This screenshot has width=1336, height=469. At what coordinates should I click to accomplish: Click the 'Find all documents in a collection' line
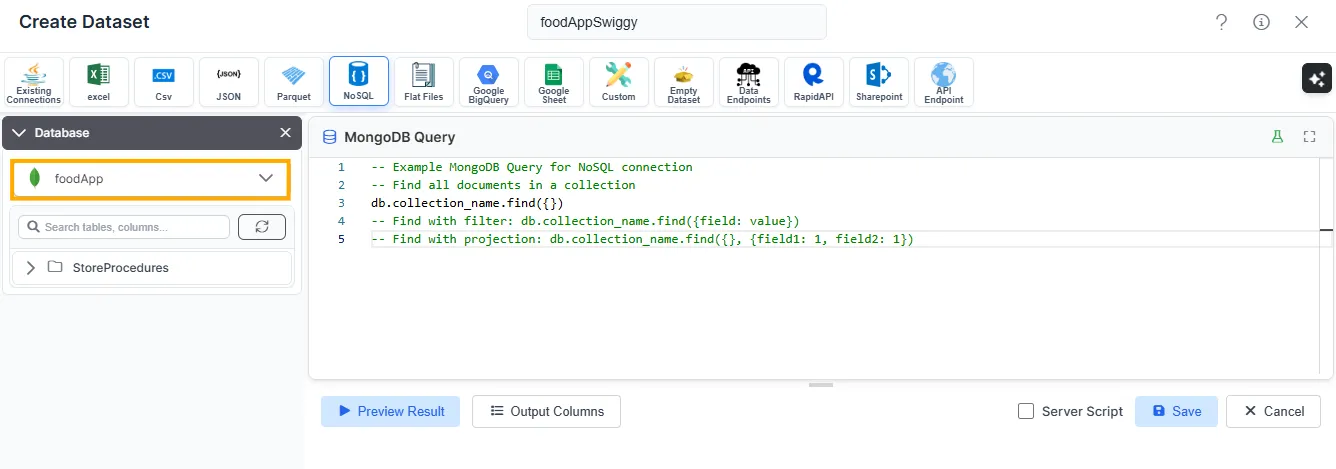(503, 185)
